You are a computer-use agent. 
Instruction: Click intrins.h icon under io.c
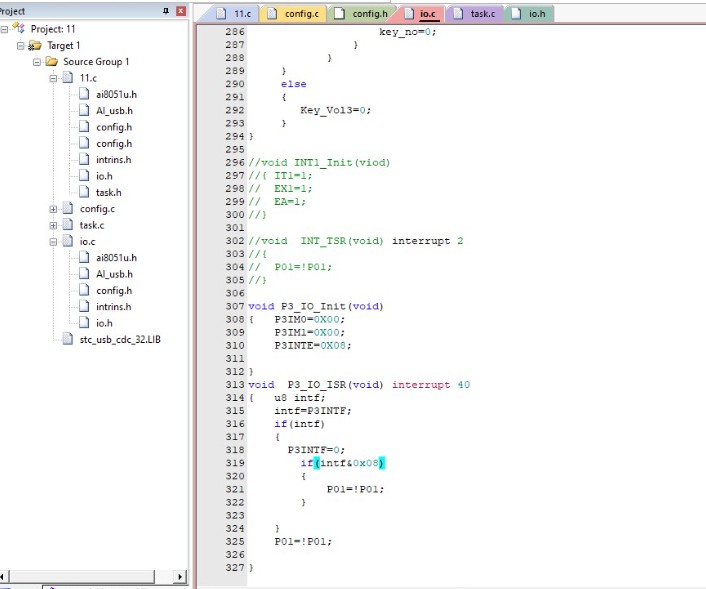pos(84,306)
